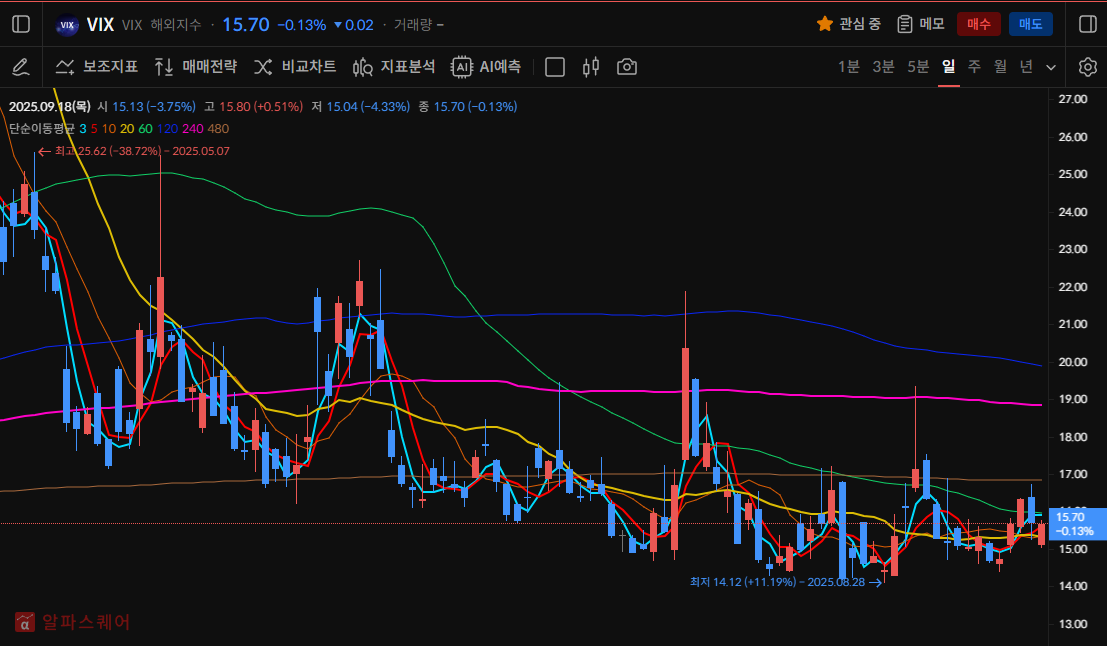Take chart snapshot with camera icon

[x=627, y=67]
